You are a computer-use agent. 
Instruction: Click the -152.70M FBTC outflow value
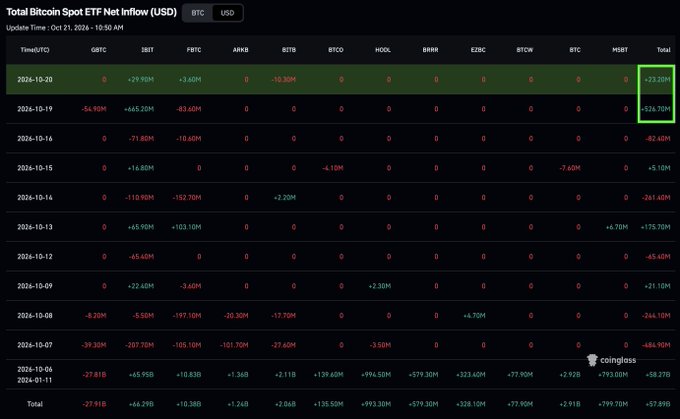186,197
